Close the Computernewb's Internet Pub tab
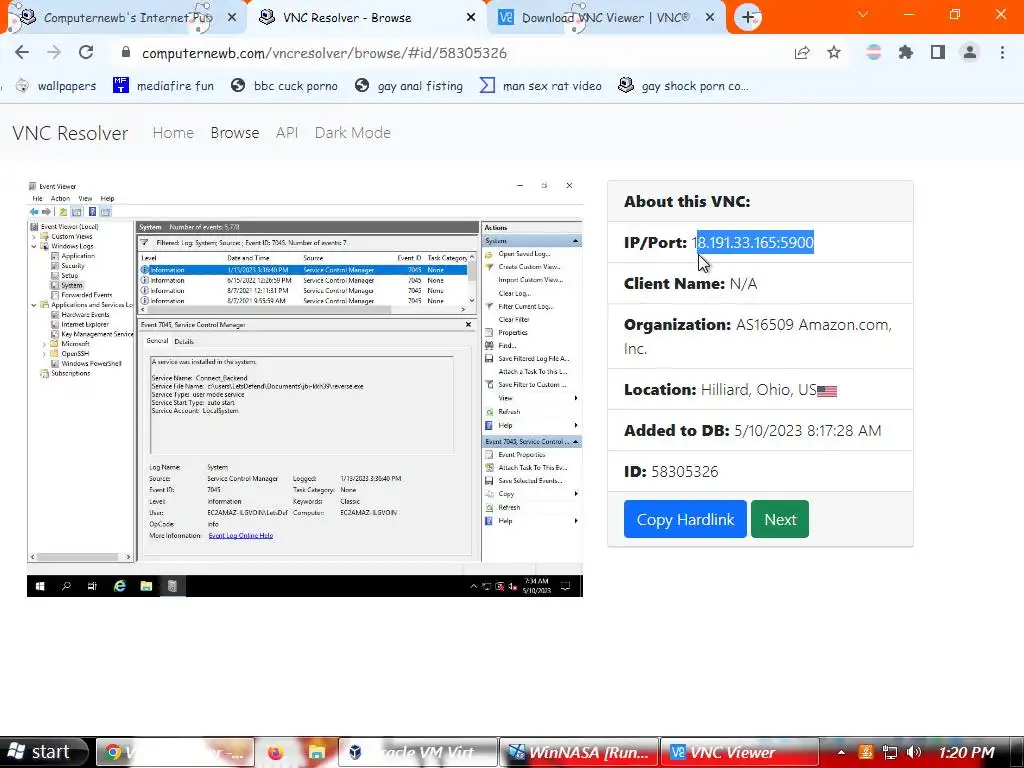 [x=232, y=18]
